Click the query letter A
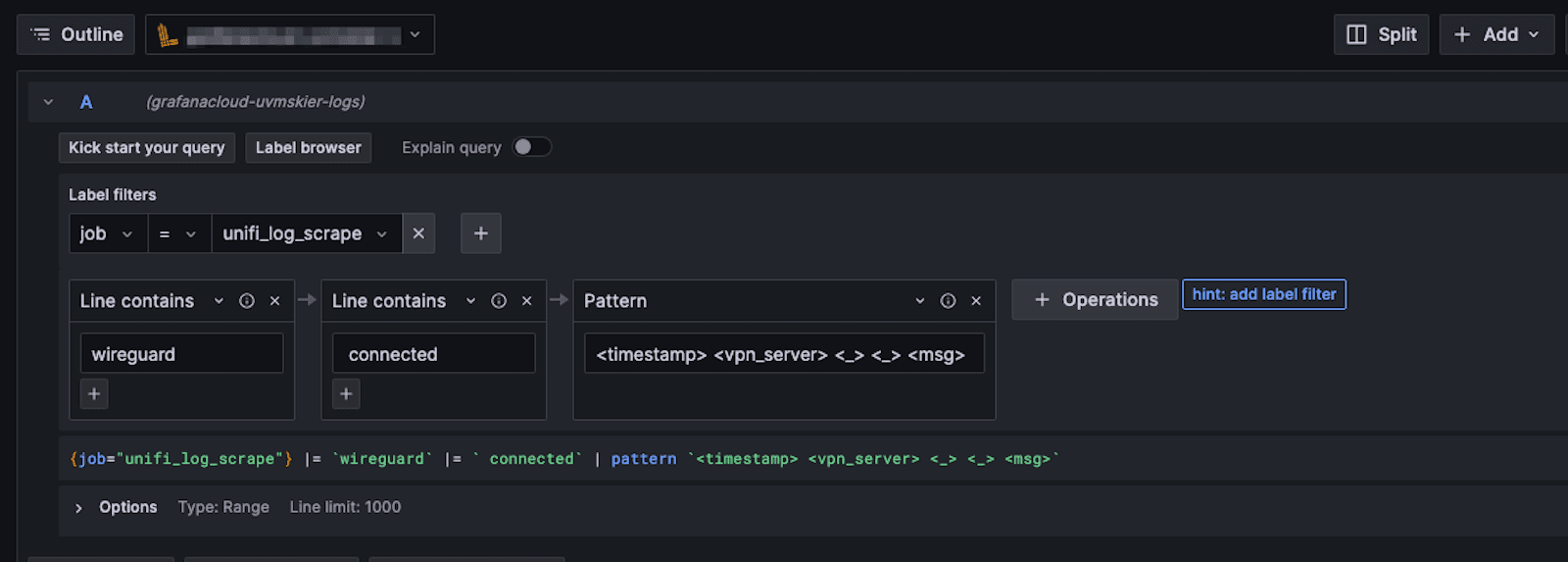This screenshot has width=1568, height=562. tap(86, 102)
